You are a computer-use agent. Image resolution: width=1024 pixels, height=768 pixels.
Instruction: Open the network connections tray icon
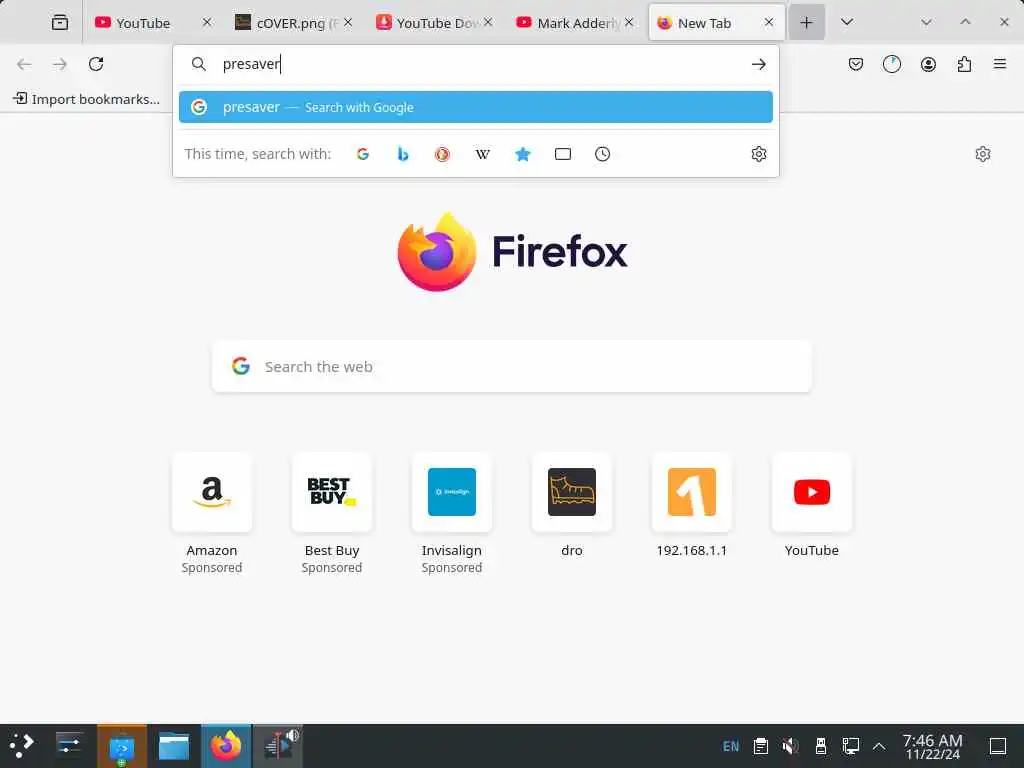(850, 746)
